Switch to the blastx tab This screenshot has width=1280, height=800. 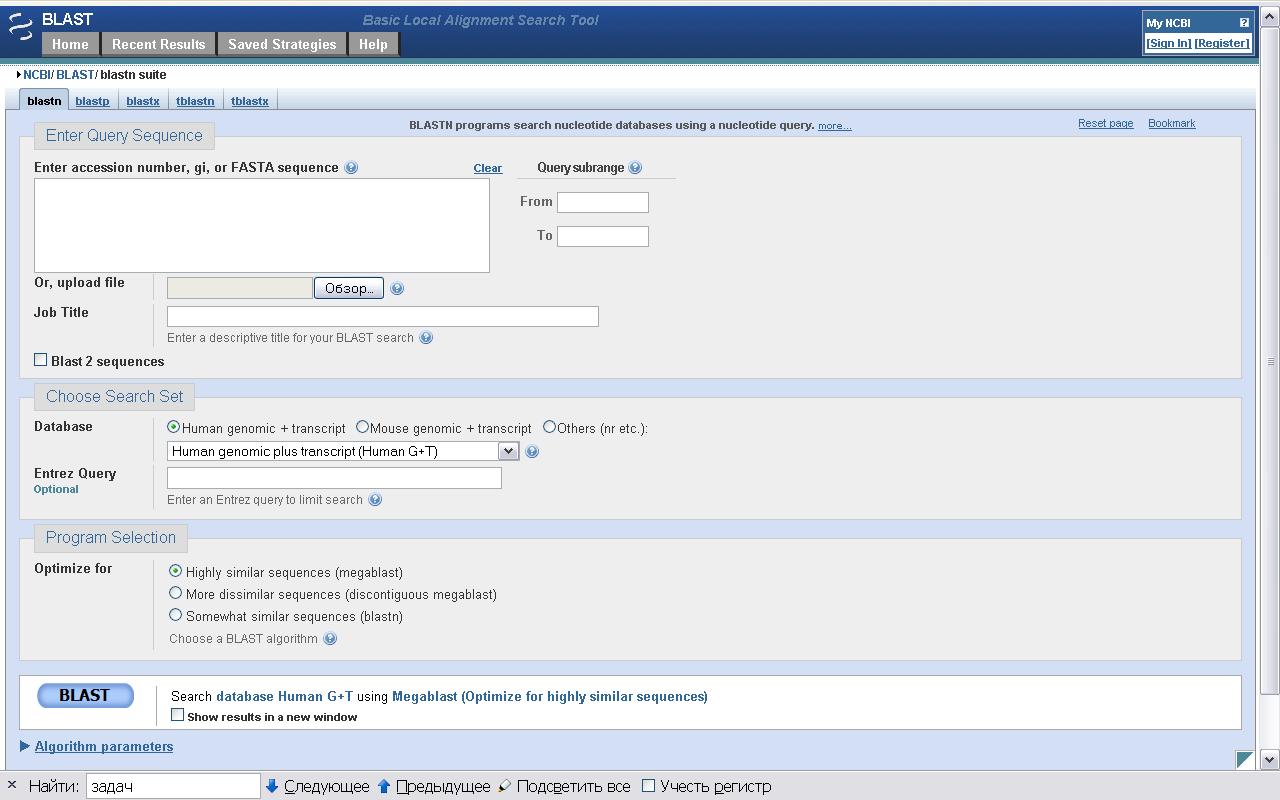[143, 101]
